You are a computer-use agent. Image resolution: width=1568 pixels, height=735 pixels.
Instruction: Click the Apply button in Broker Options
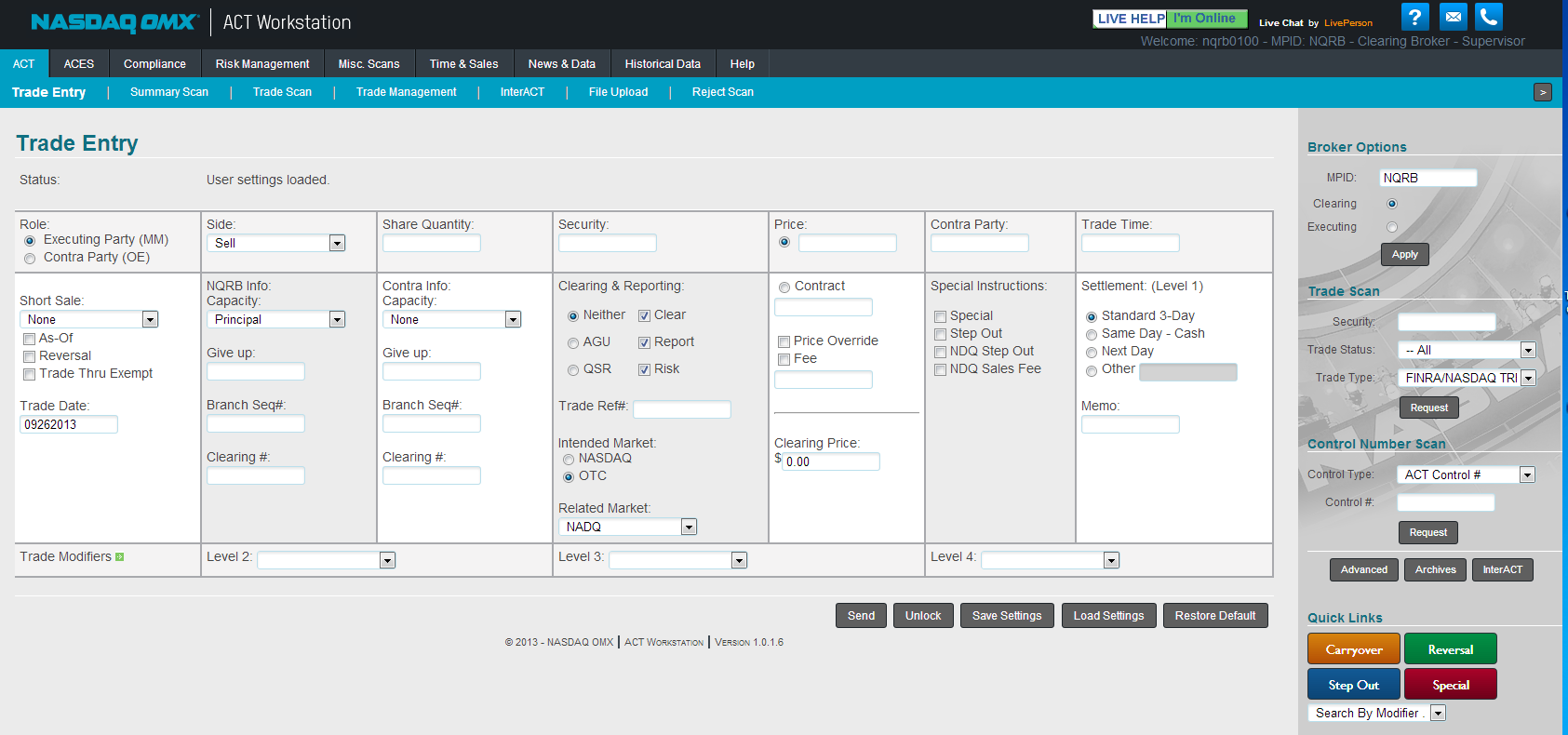point(1405,255)
